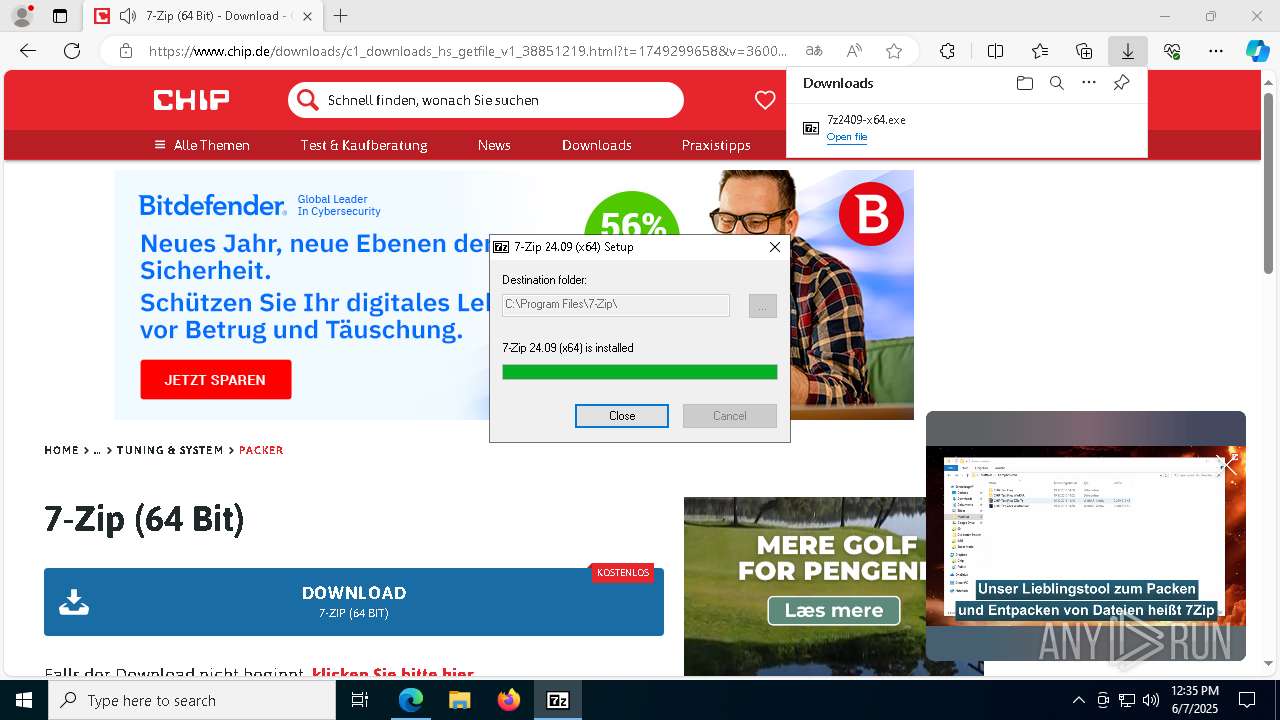
Task: Click the browse button for destination folder
Action: point(762,306)
